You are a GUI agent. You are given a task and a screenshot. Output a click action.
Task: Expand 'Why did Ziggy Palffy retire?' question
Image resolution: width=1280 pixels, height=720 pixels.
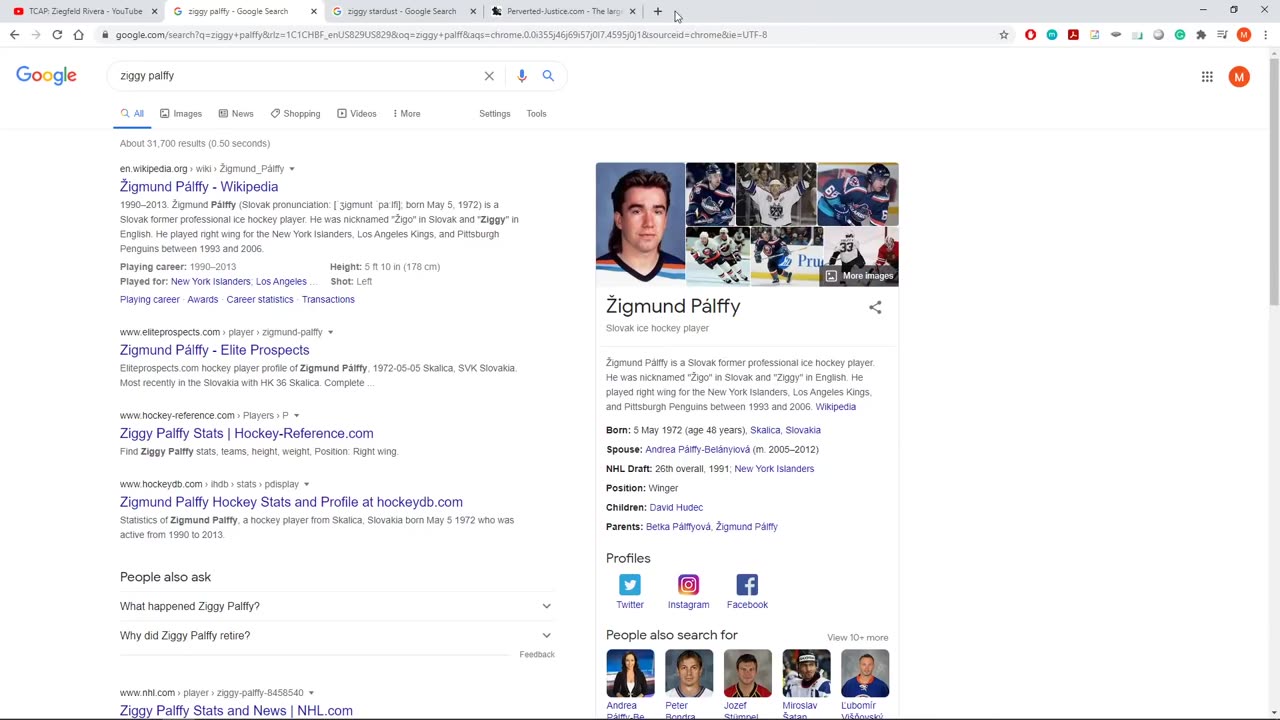[335, 635]
